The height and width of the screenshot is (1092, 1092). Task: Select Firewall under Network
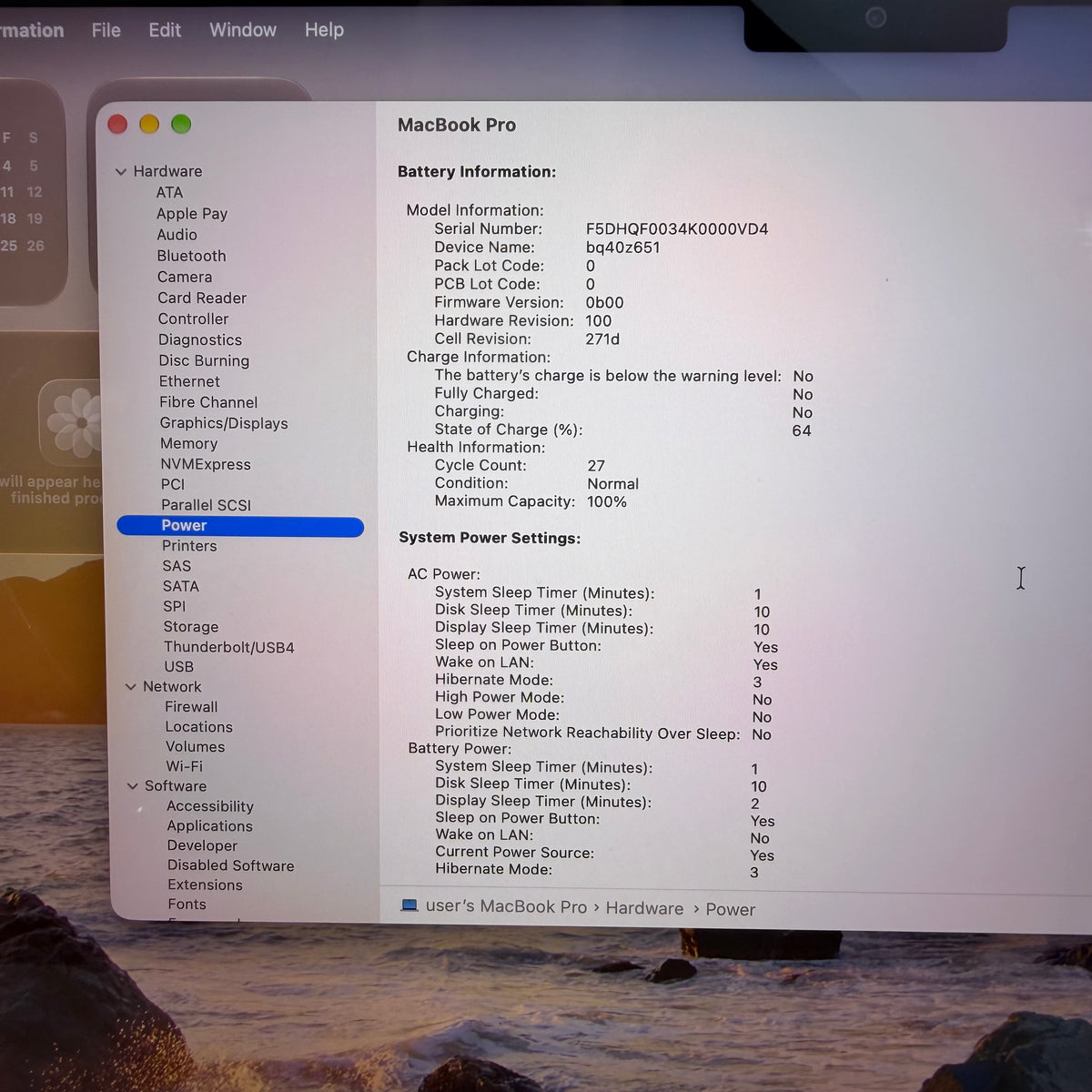click(x=191, y=707)
